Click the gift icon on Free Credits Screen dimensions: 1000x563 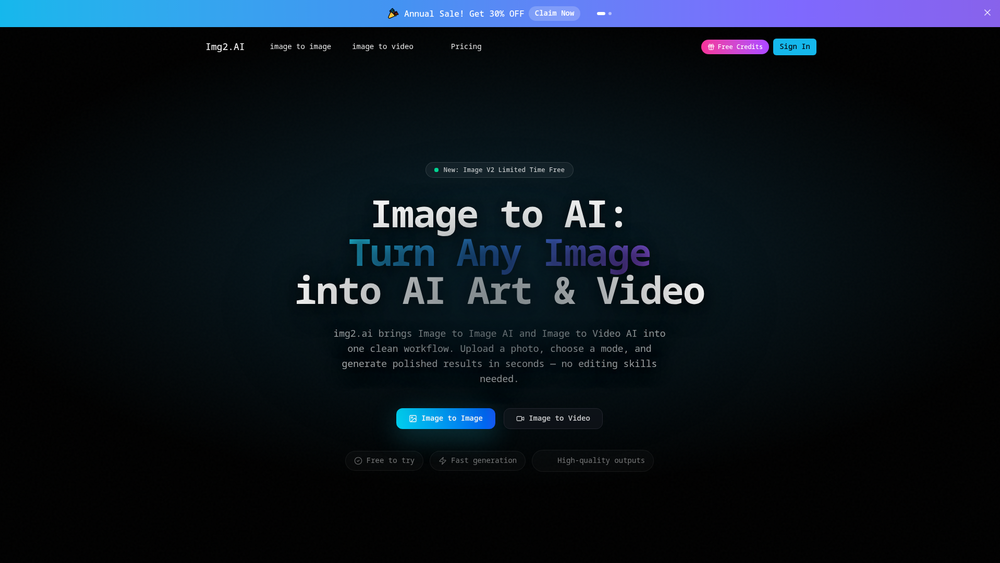[x=710, y=47]
